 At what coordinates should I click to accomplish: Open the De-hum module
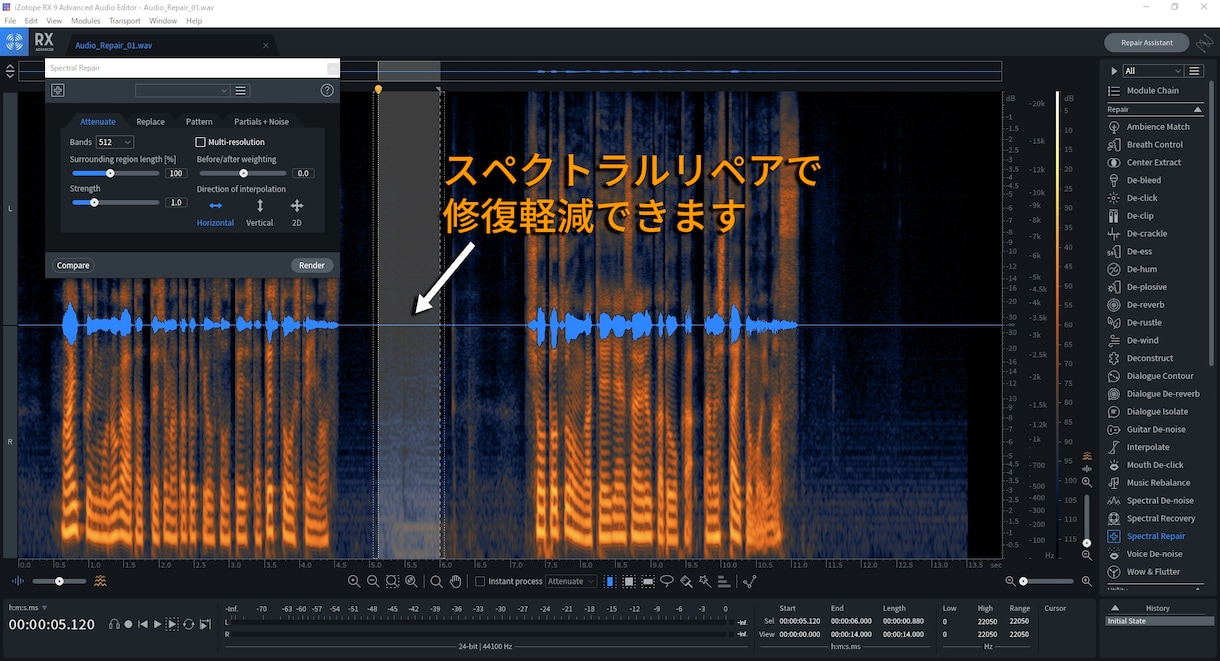1155,269
